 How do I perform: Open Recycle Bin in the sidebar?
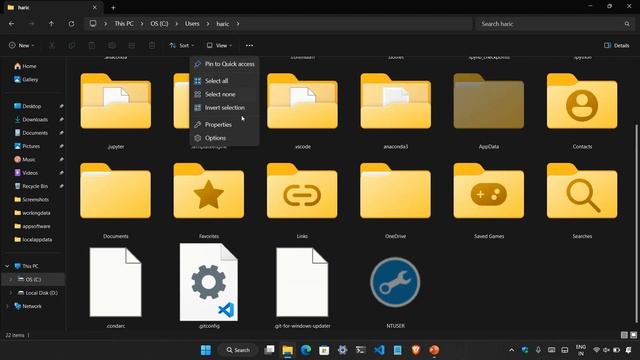pyautogui.click(x=35, y=186)
